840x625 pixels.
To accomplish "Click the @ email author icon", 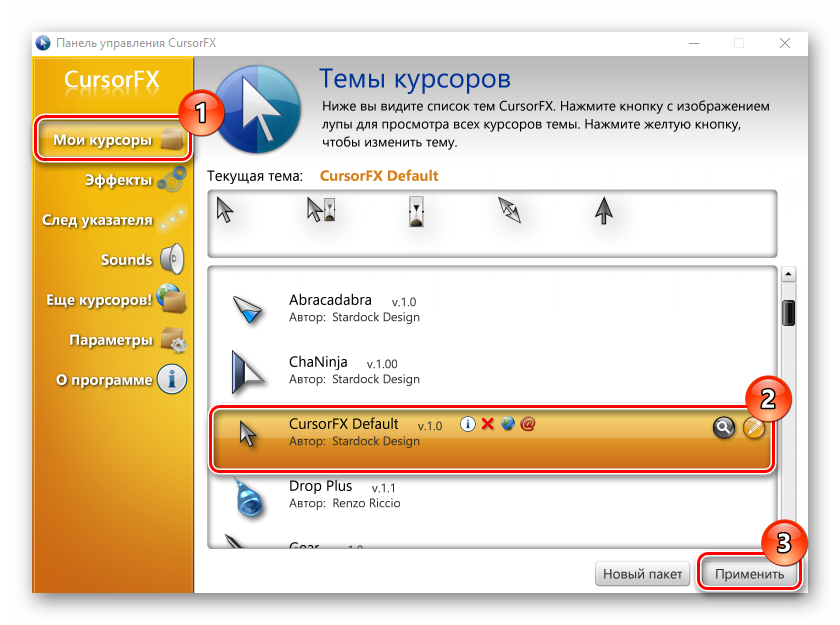I will [528, 424].
